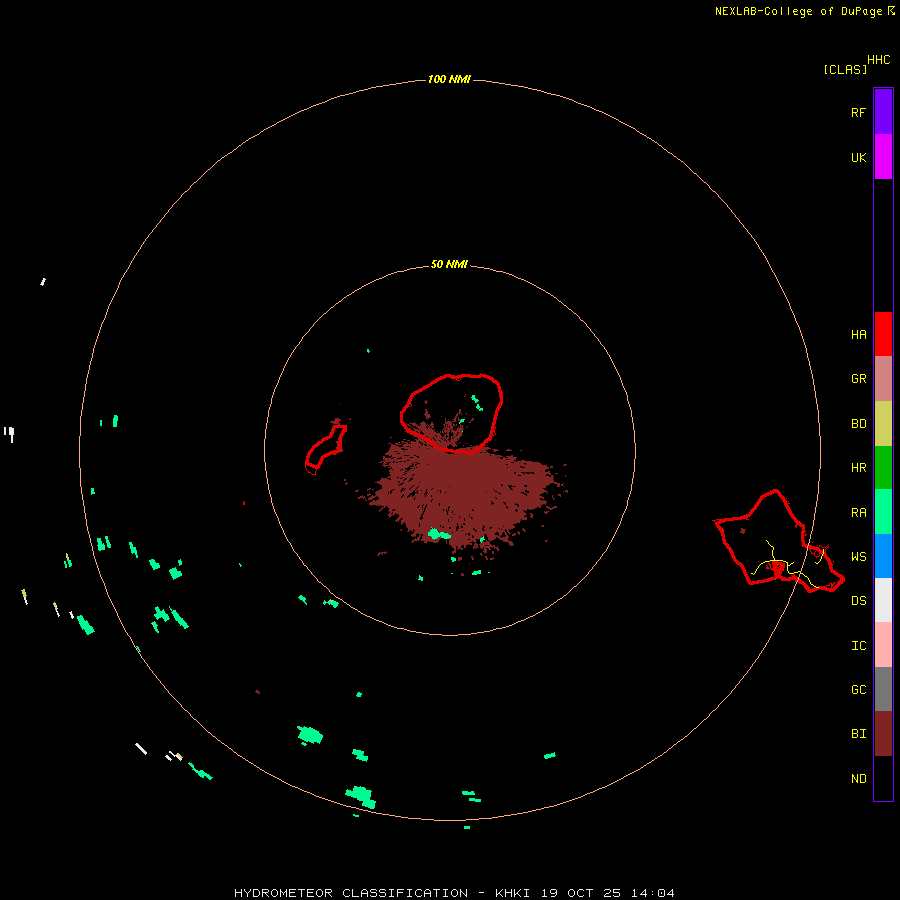The height and width of the screenshot is (900, 900).
Task: Click the HA red legend swatch
Action: [883, 334]
